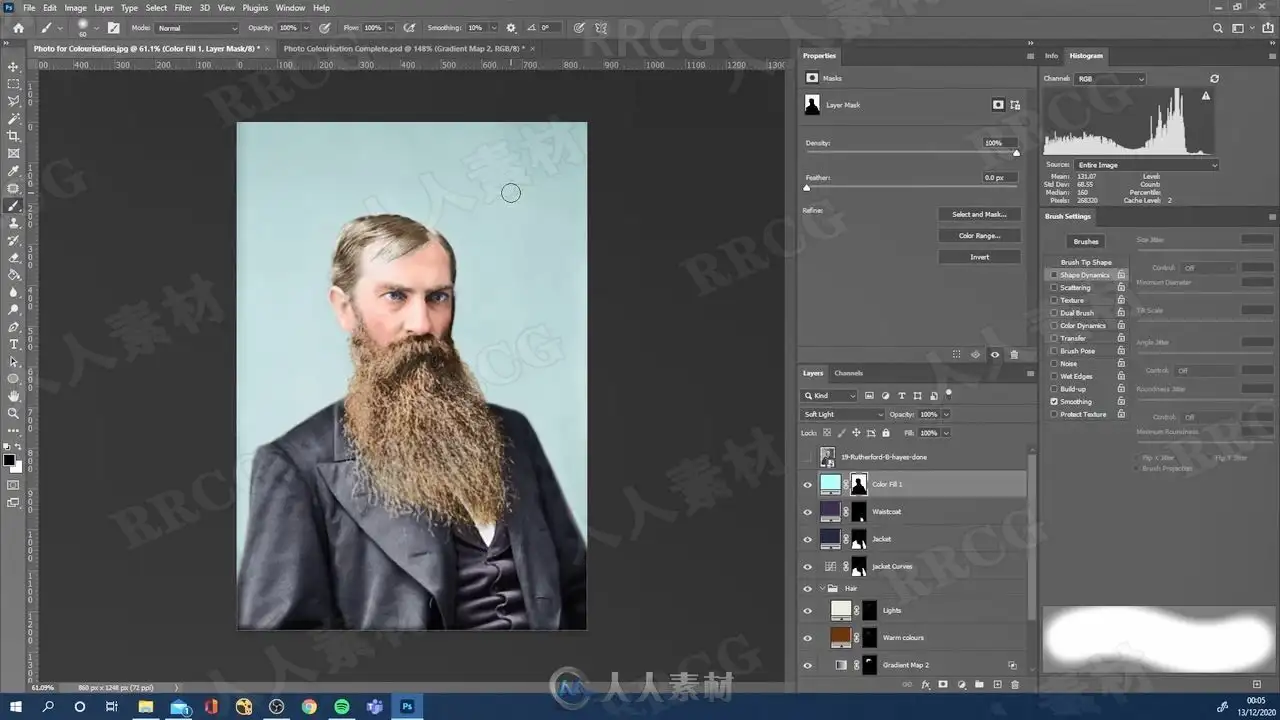Open Spotify from the Windows taskbar

(x=341, y=707)
